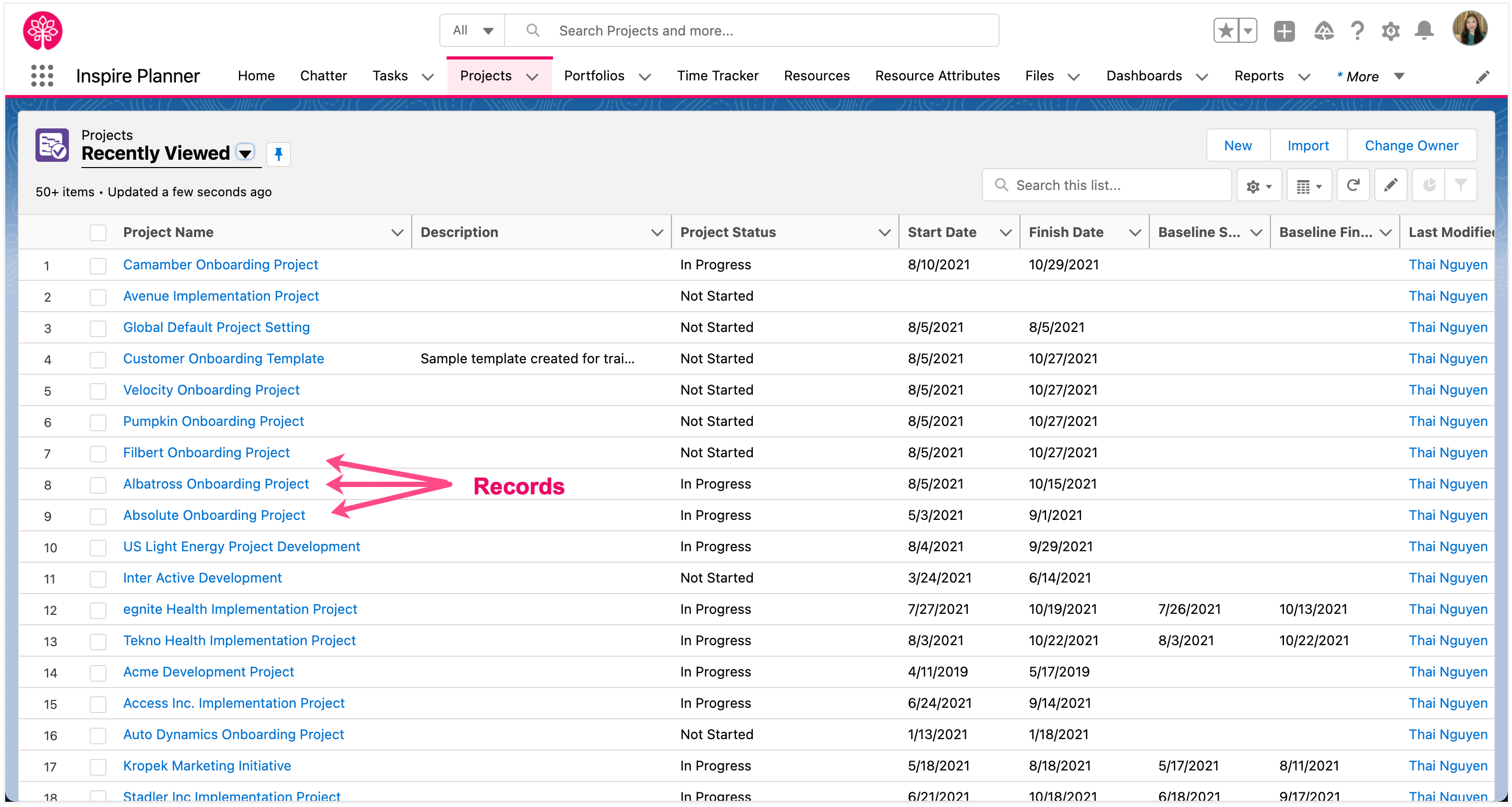Open the Time Tracker menu item

(715, 75)
